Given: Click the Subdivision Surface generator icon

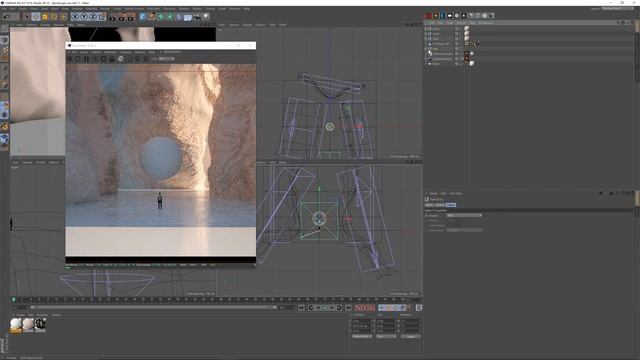Looking at the screenshot, I should point(160,17).
